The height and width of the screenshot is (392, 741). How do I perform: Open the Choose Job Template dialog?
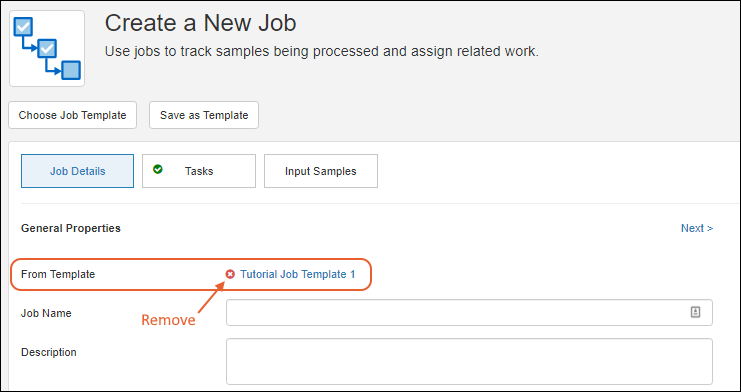coord(72,115)
